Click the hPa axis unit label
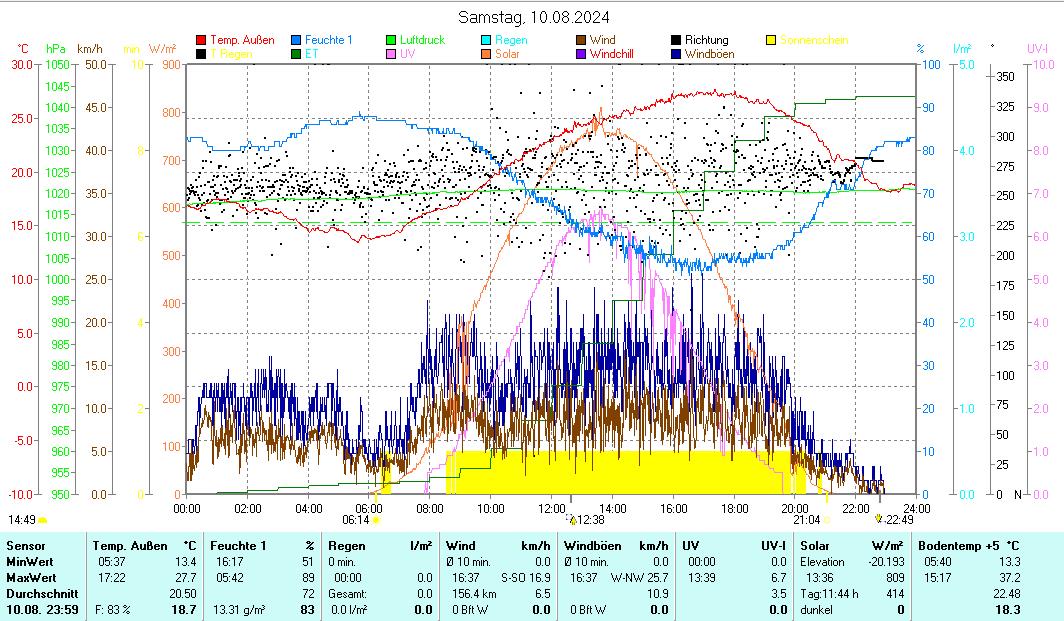 [x=56, y=48]
